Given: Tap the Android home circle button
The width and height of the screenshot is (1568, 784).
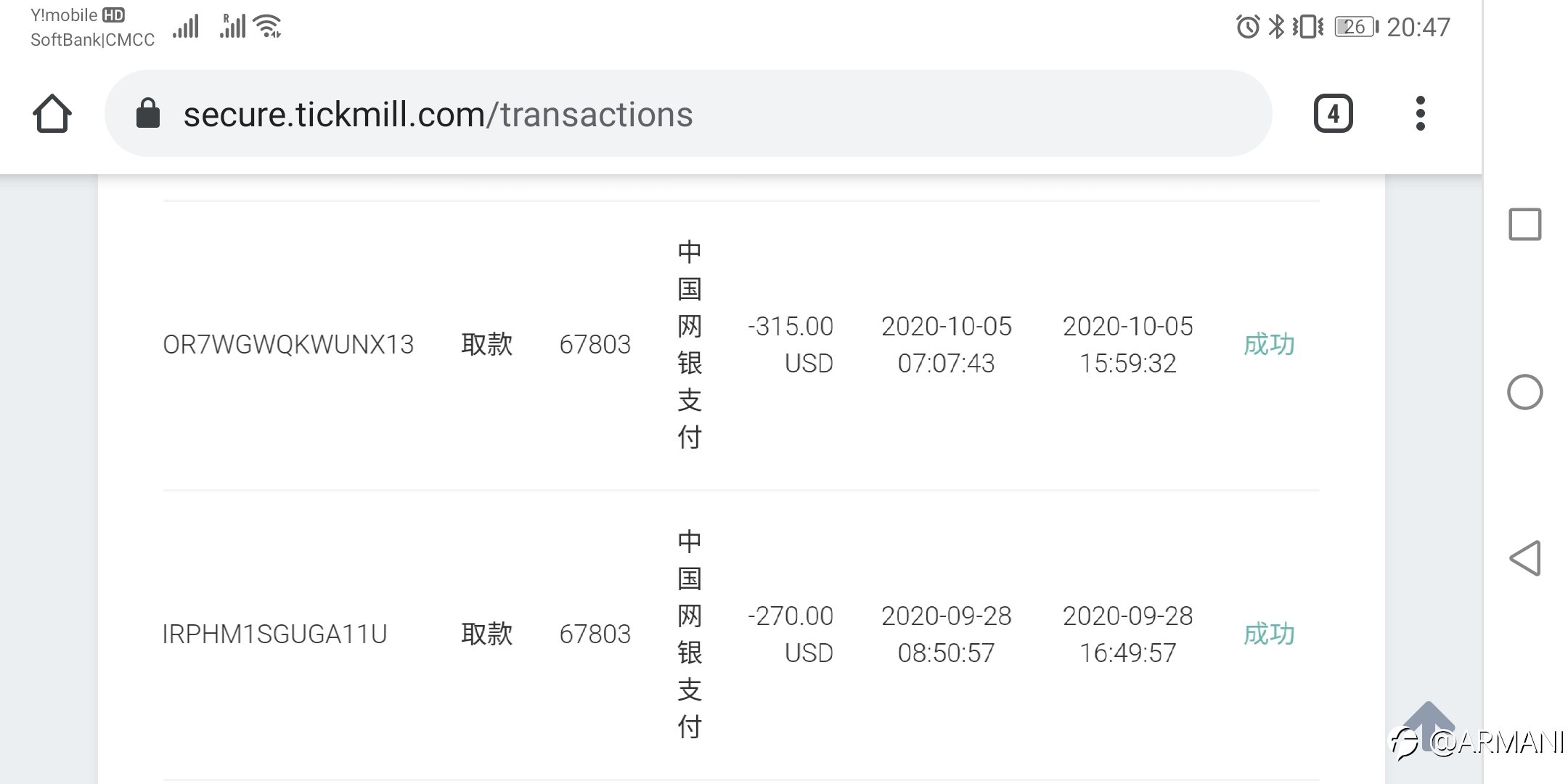Looking at the screenshot, I should click(x=1525, y=392).
